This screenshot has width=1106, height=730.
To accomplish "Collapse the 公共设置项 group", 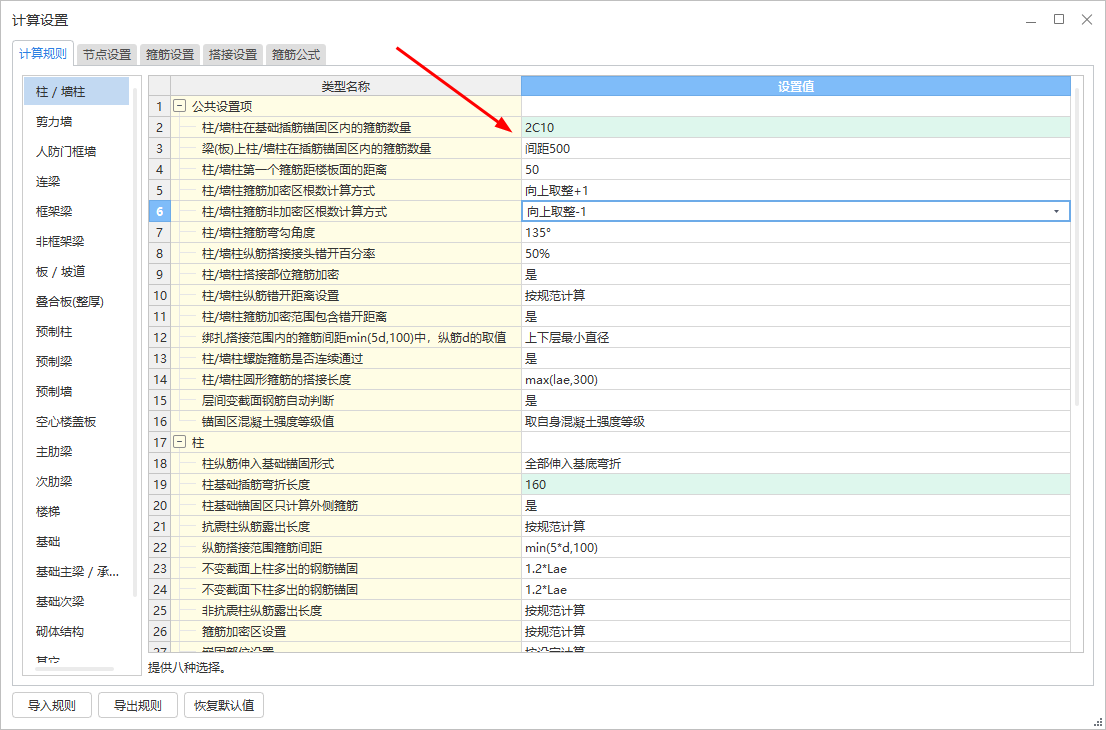I will [x=180, y=107].
